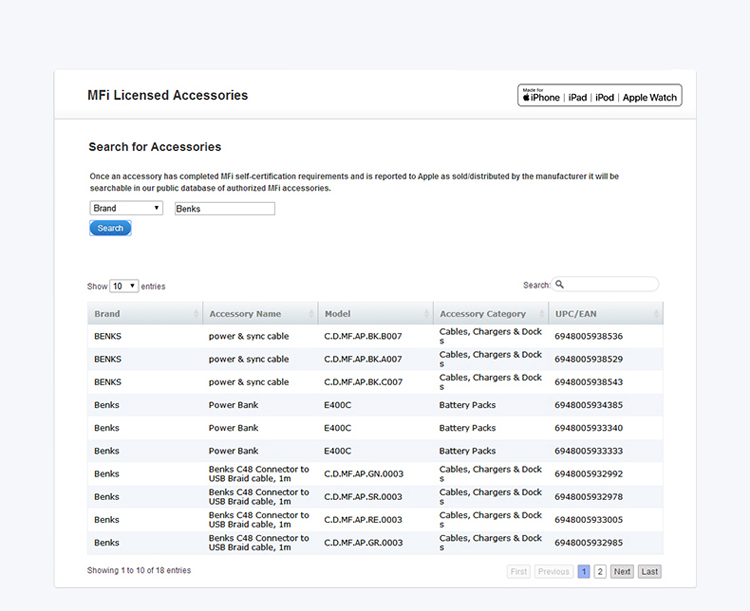Click the Benks text input field
The height and width of the screenshot is (611, 750).
(x=225, y=209)
